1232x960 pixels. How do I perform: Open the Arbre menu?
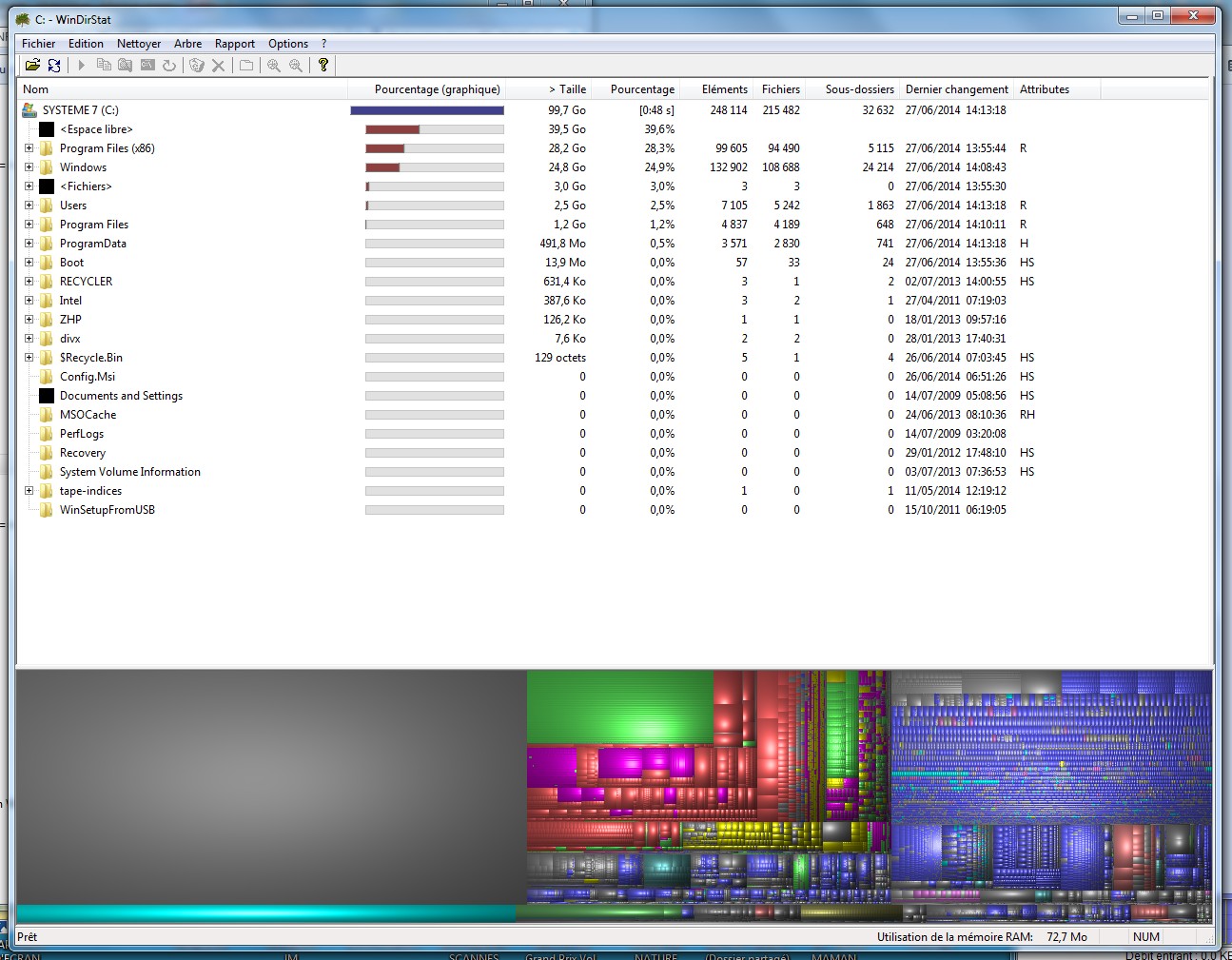click(187, 44)
